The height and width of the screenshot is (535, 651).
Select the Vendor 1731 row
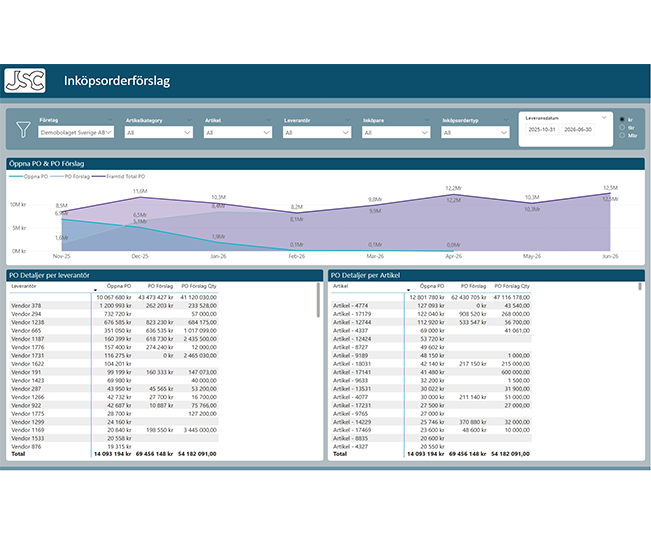114,355
